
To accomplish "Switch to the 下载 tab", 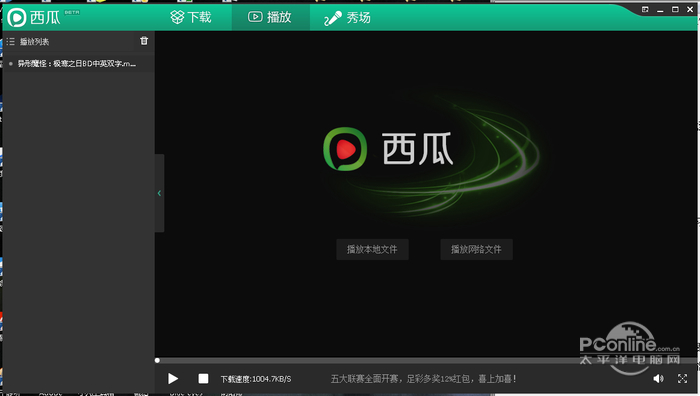I will pos(191,17).
